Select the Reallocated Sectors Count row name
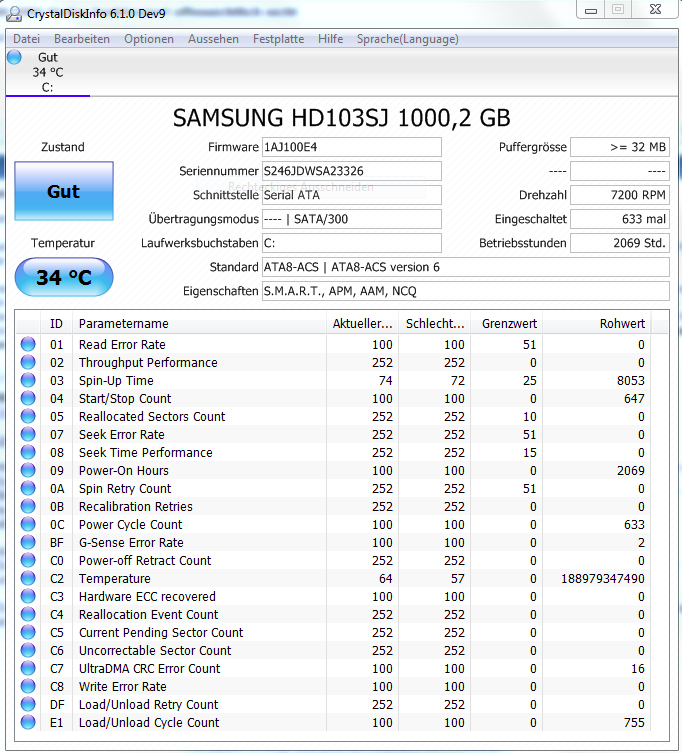682x753 pixels. click(x=152, y=416)
